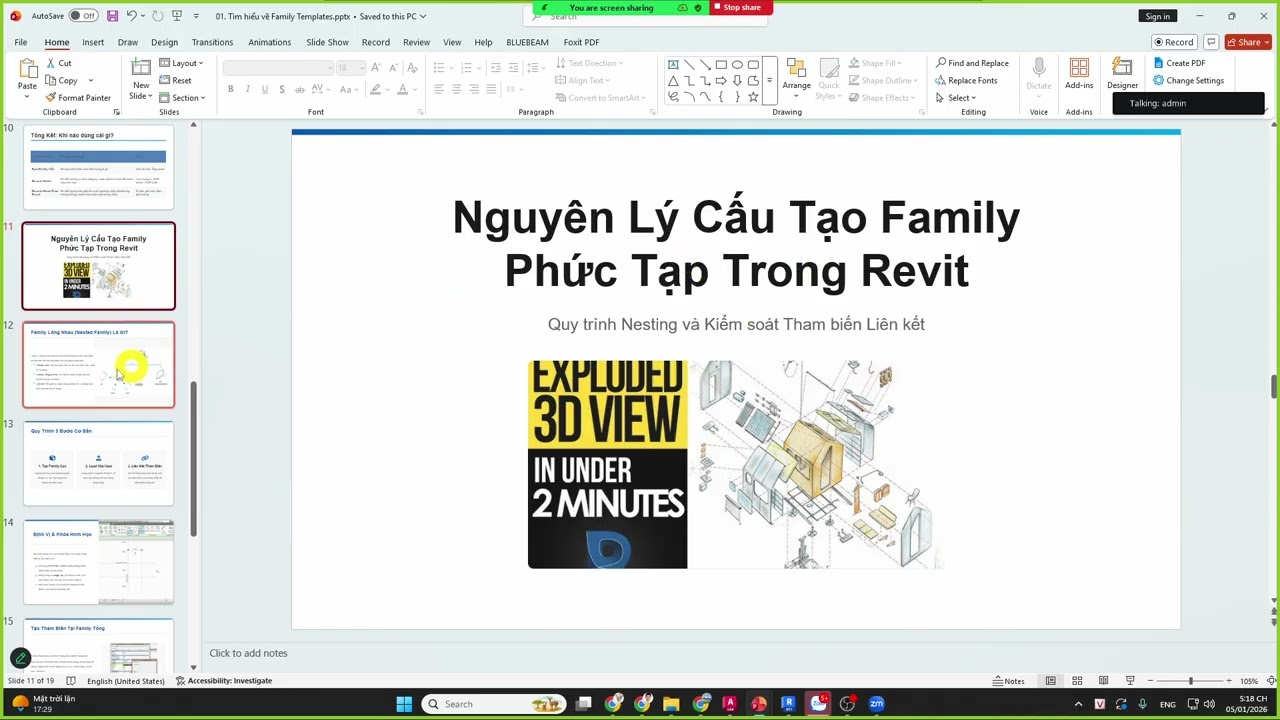Toggle strikethrough formatting
Viewport: 1280px width, 720px height.
298,89
